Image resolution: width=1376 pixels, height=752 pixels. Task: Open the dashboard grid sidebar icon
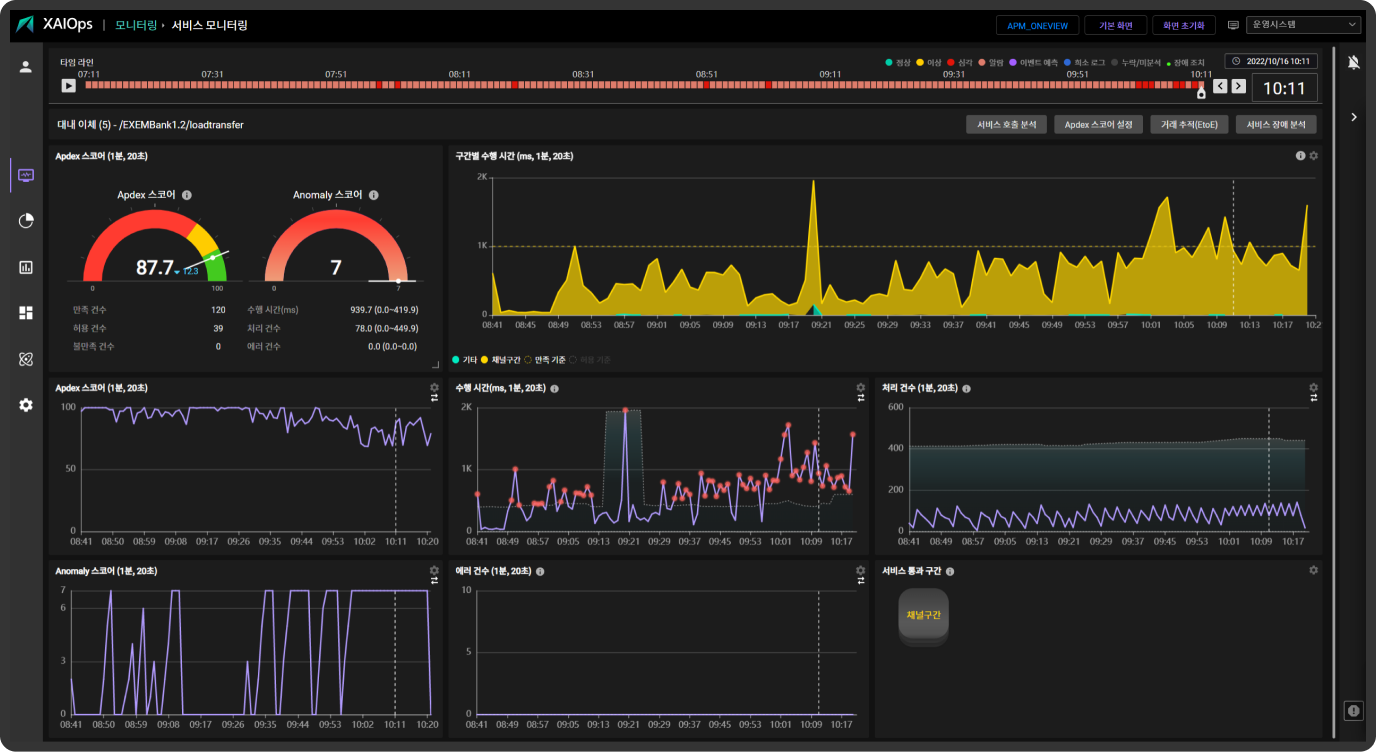[26, 313]
